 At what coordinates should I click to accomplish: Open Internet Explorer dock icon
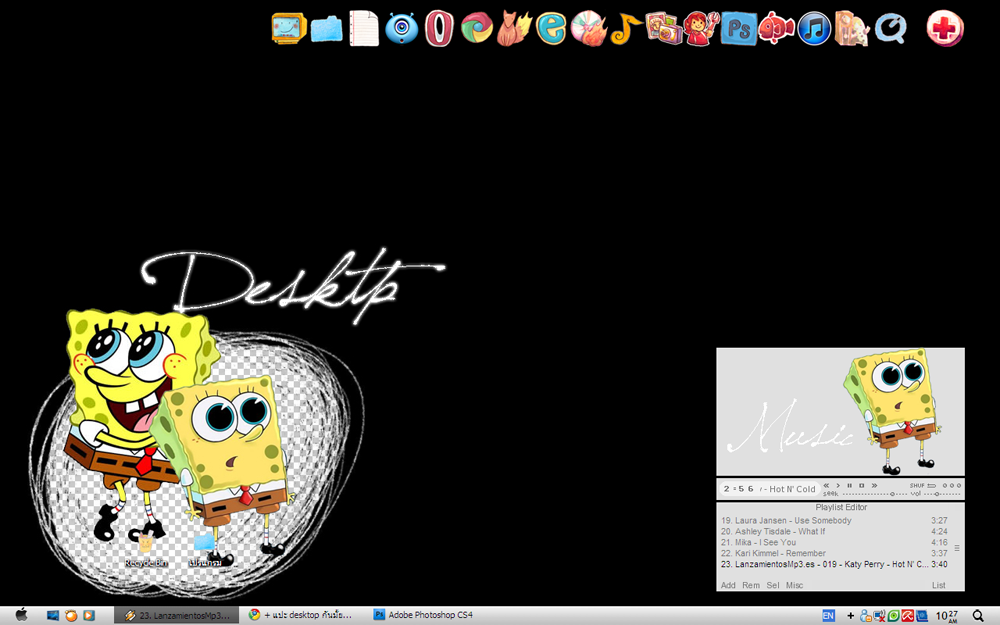(x=551, y=28)
